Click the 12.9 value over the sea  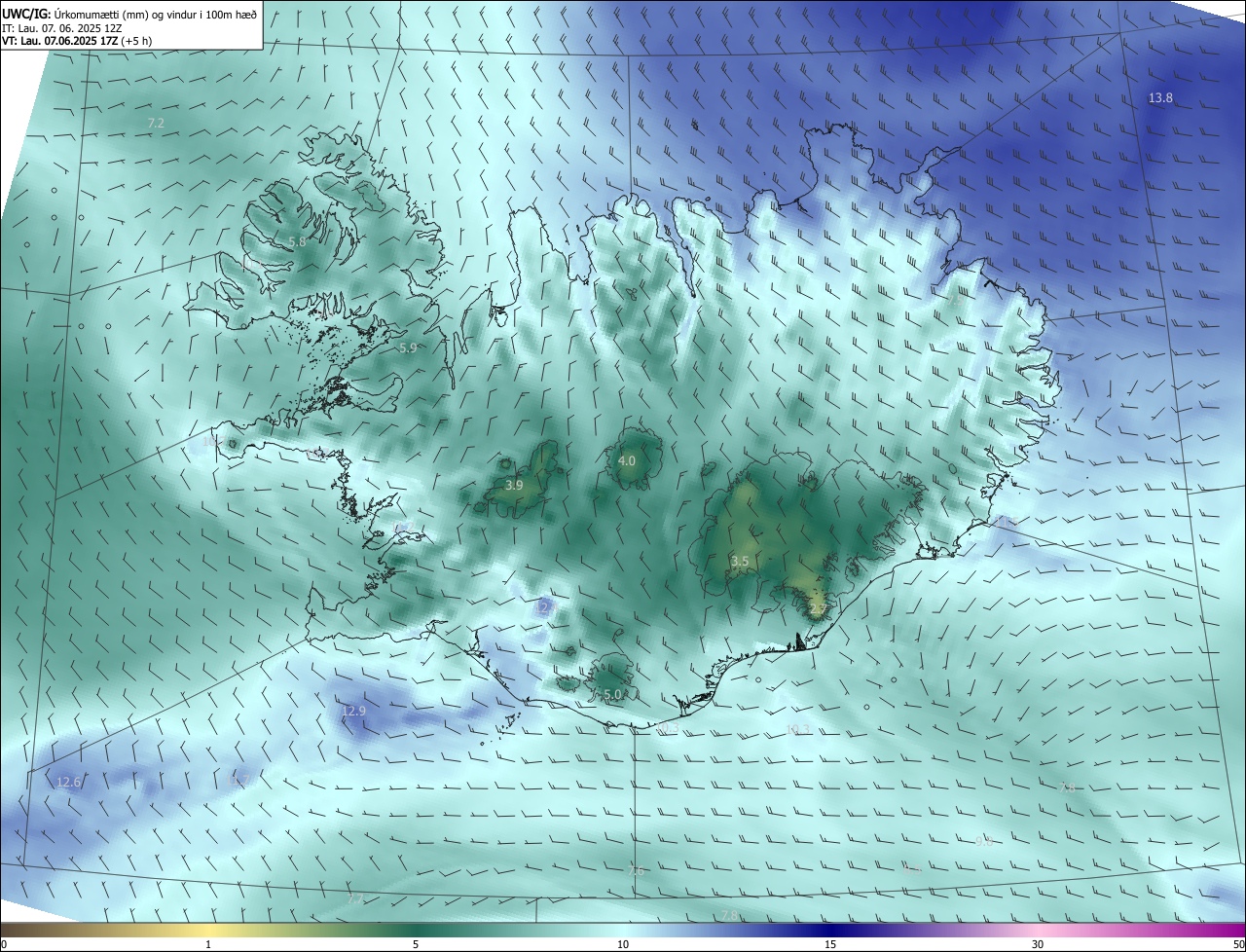353,712
